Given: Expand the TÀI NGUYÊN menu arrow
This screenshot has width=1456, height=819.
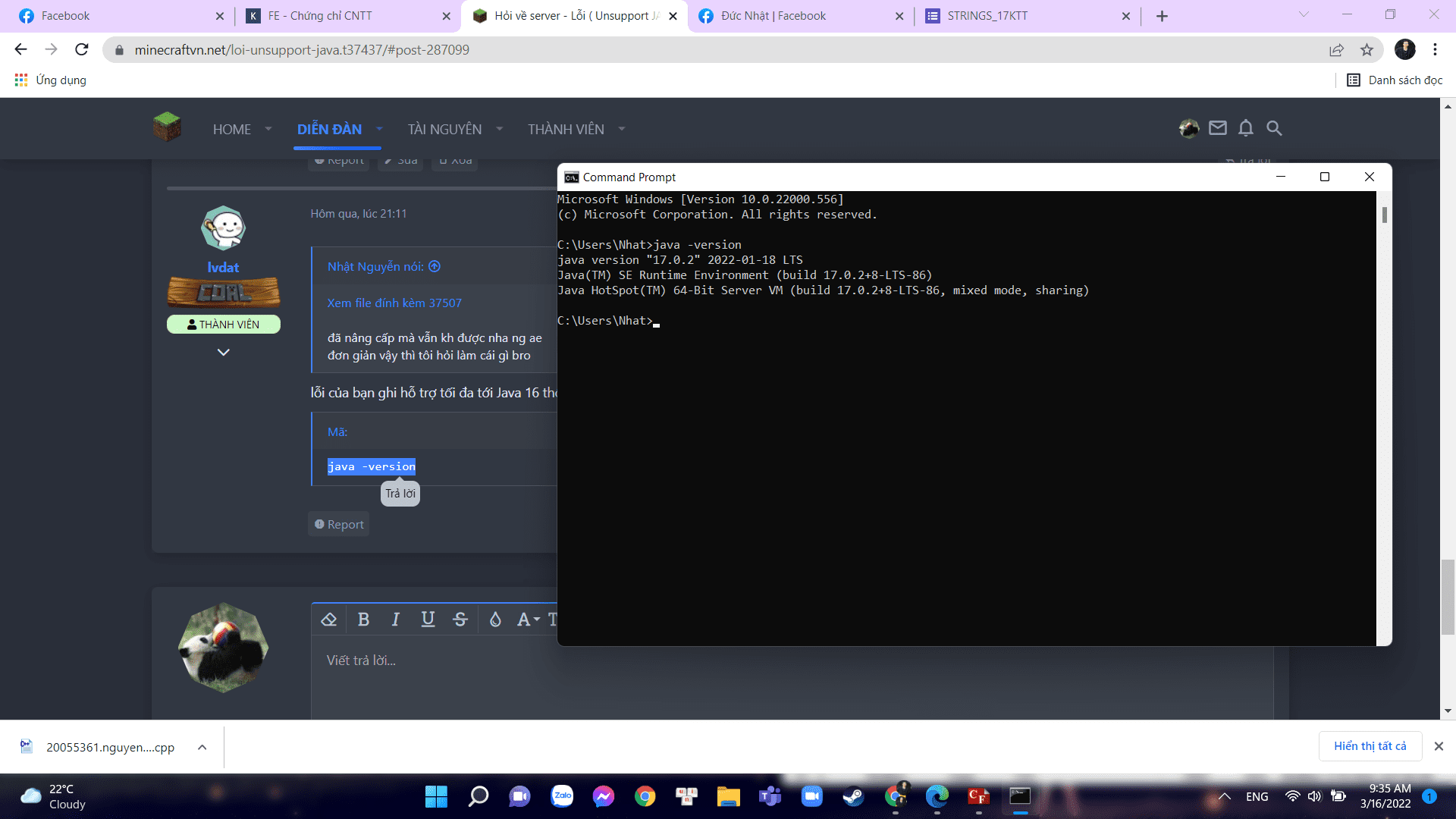Looking at the screenshot, I should pyautogui.click(x=500, y=129).
